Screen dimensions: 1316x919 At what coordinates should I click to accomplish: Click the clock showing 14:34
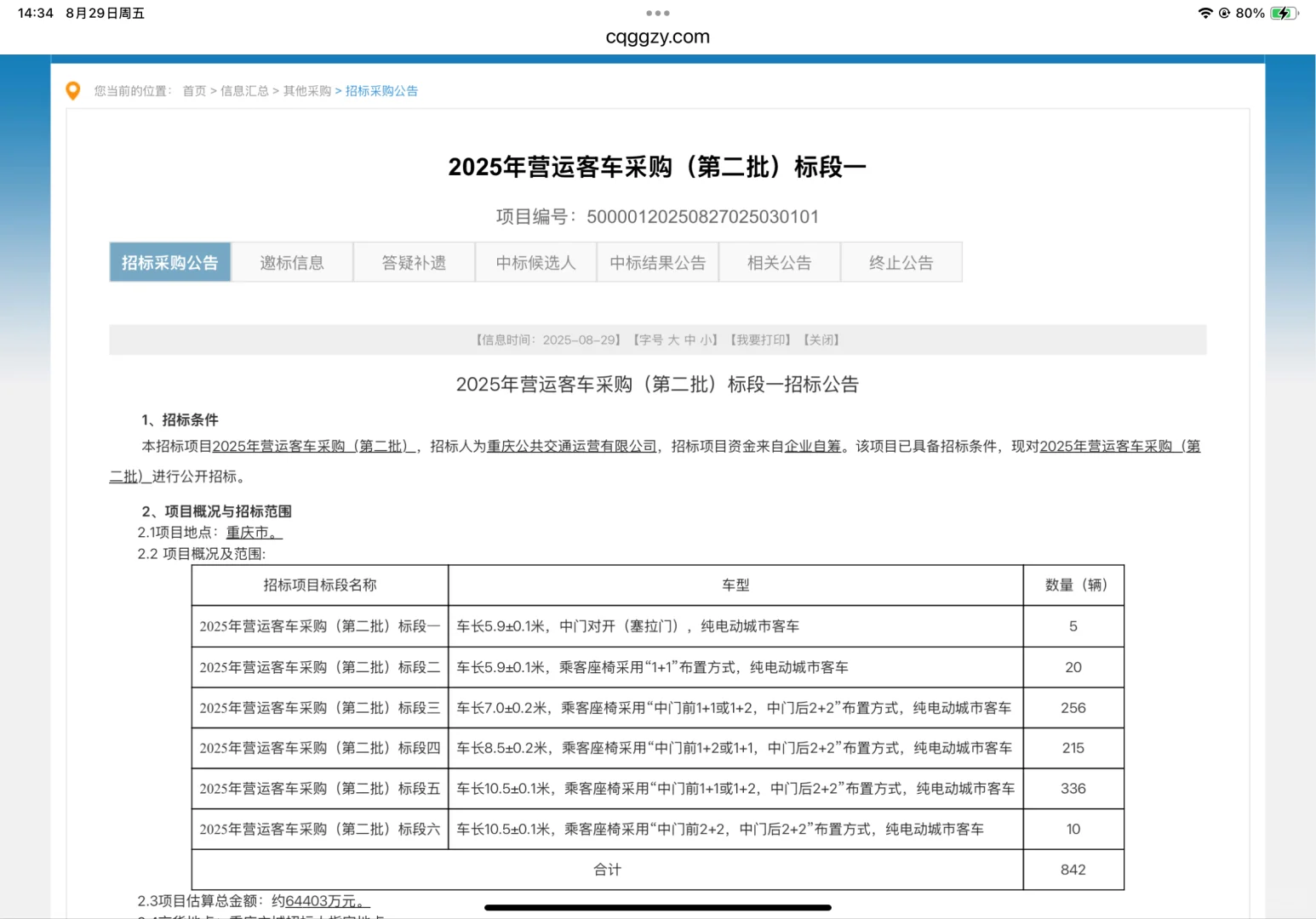35,13
